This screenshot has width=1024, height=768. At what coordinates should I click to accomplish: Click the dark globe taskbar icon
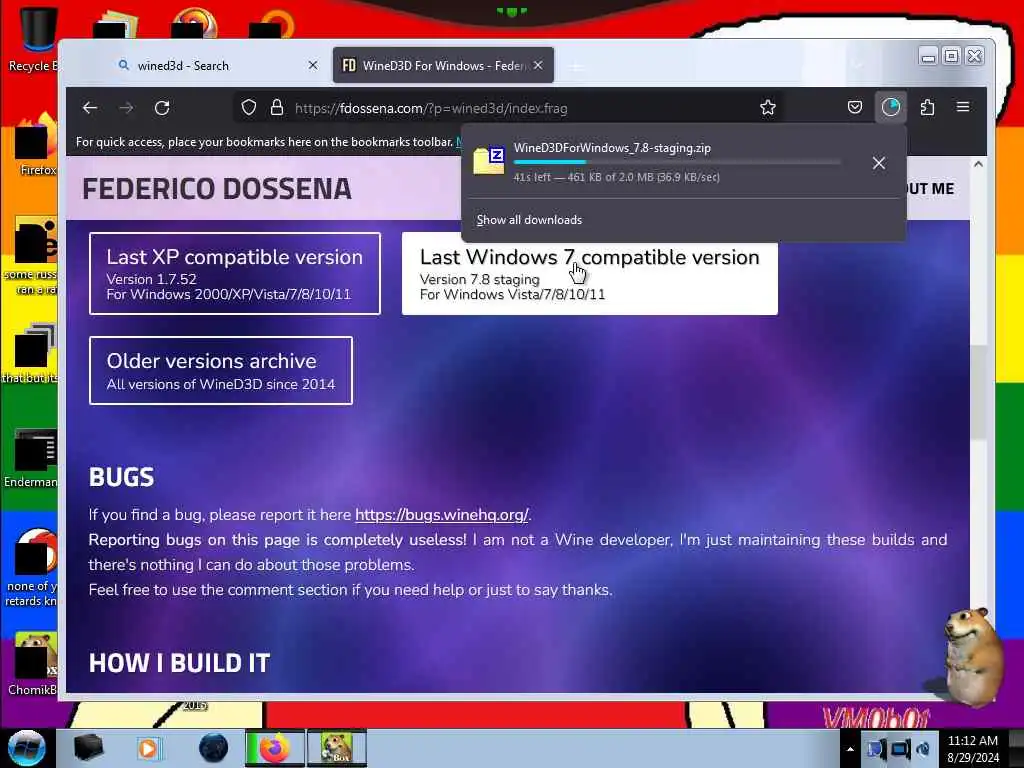[213, 748]
